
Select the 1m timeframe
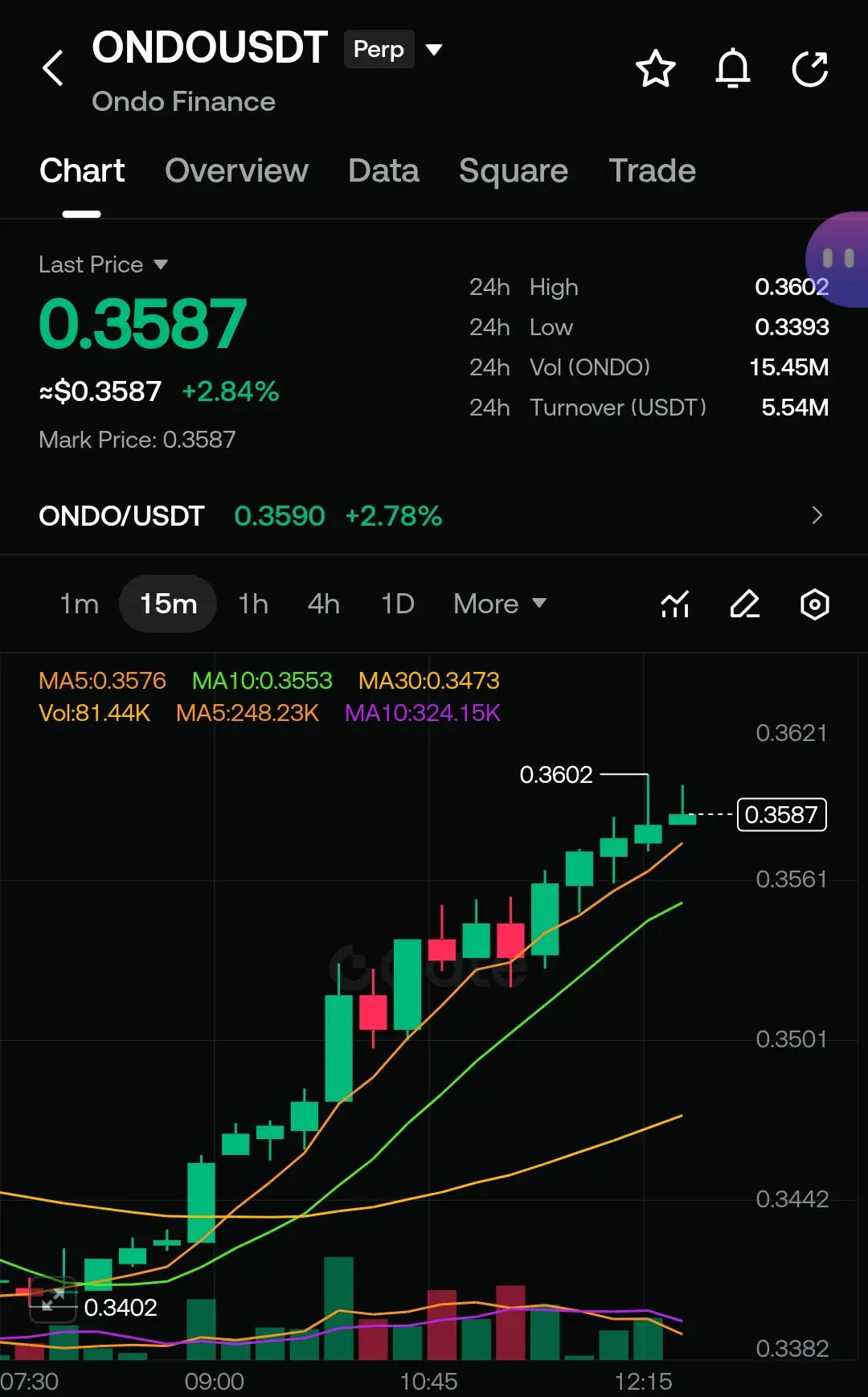[x=80, y=604]
